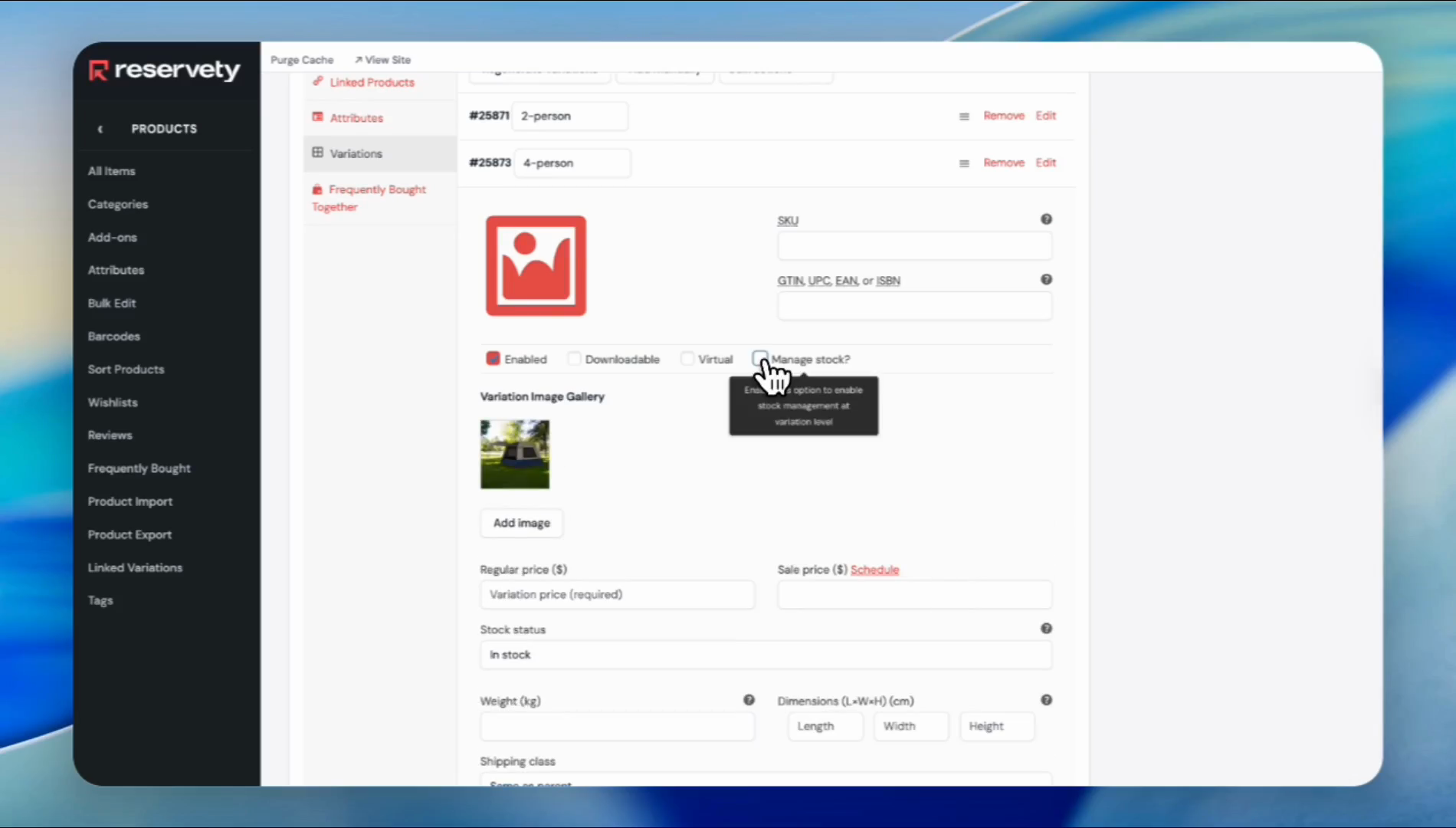Open the 4-person attribute dropdown
The height and width of the screenshot is (828, 1456).
(x=572, y=163)
